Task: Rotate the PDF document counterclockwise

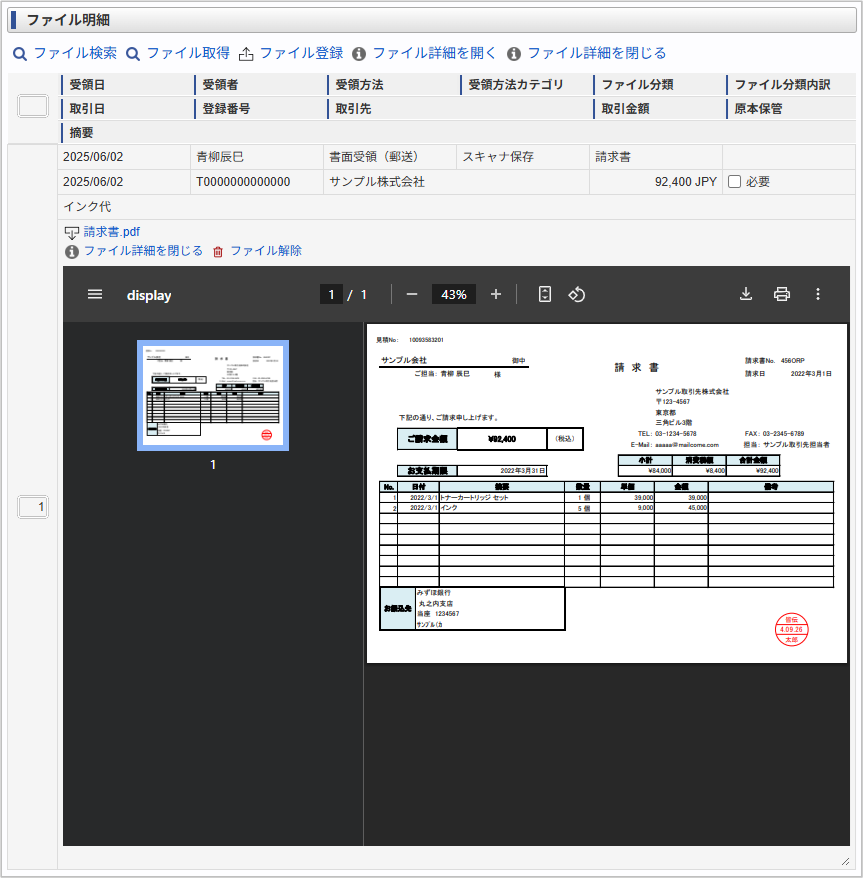Action: pos(577,294)
